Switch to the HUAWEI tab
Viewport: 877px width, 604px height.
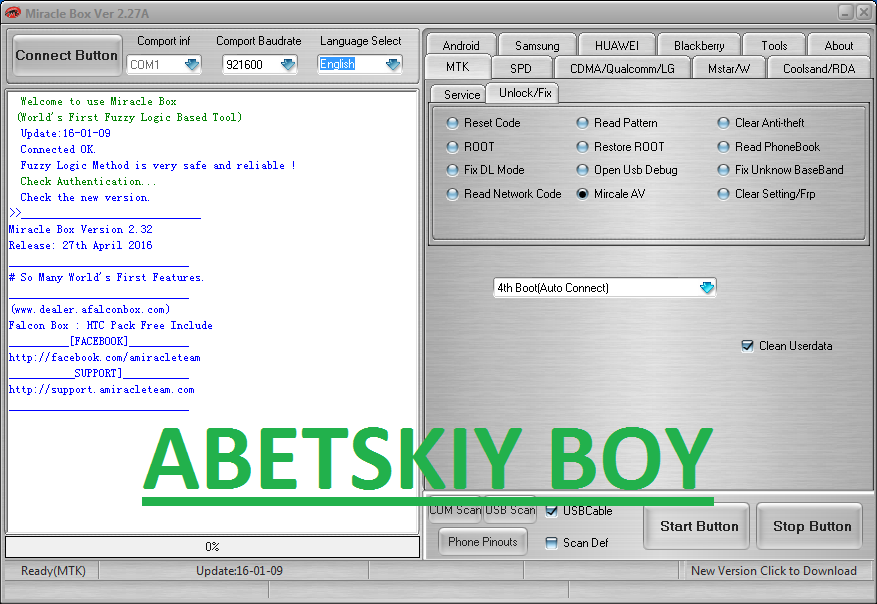click(x=617, y=45)
